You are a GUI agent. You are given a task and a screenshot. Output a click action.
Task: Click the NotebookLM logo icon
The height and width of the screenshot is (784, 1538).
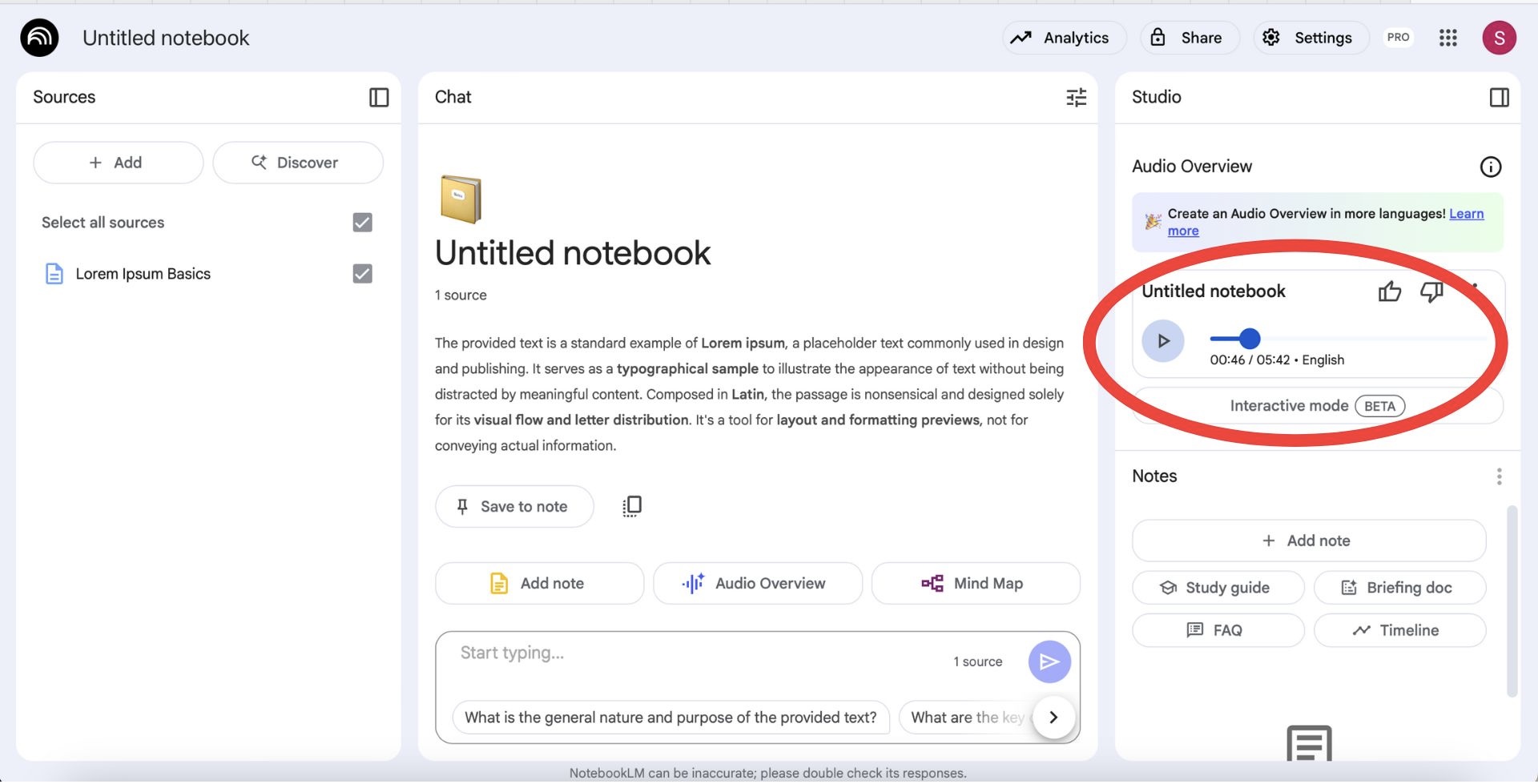(x=39, y=38)
